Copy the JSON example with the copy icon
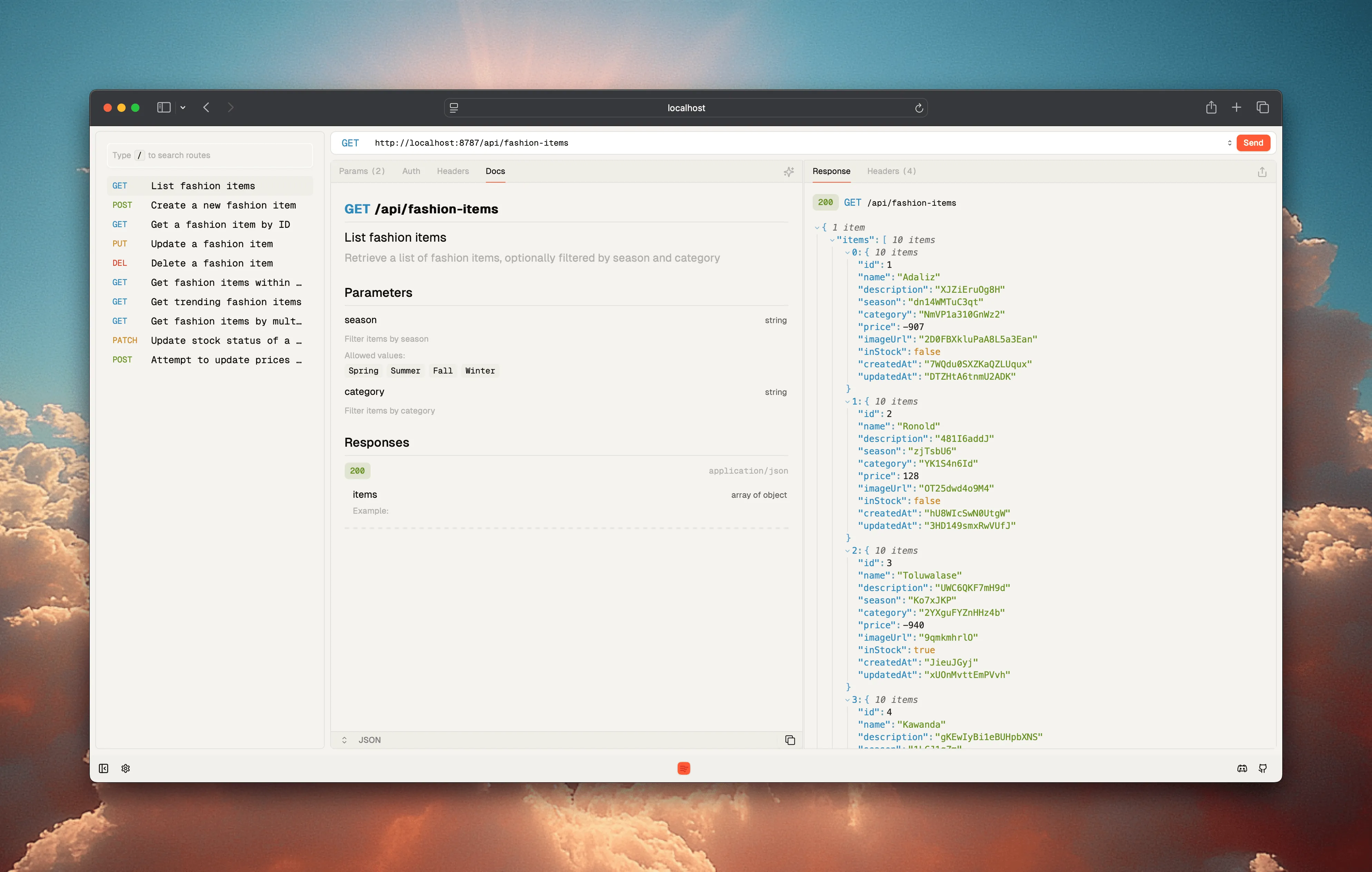Screen dimensions: 1372x872 pyautogui.click(x=790, y=740)
